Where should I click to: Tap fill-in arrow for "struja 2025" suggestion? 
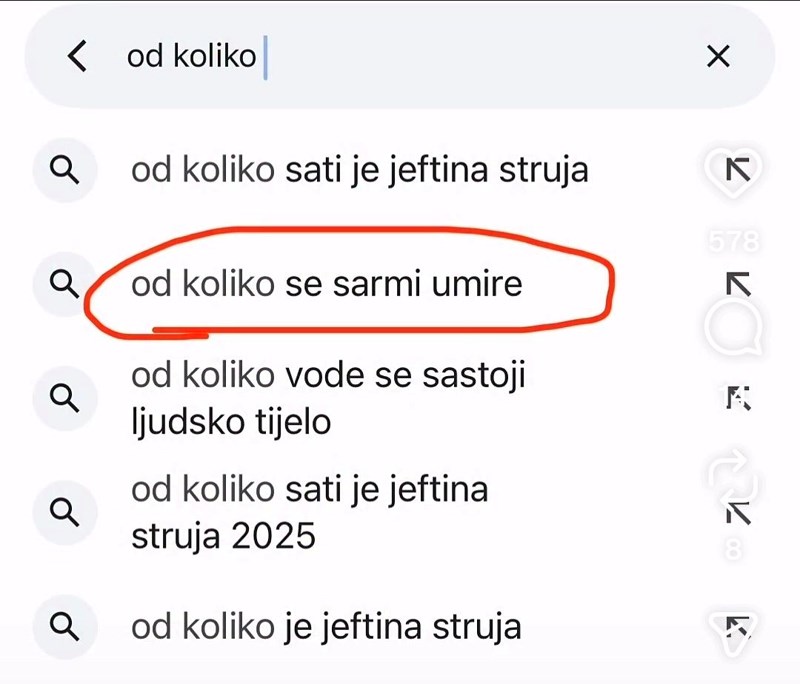pos(737,513)
